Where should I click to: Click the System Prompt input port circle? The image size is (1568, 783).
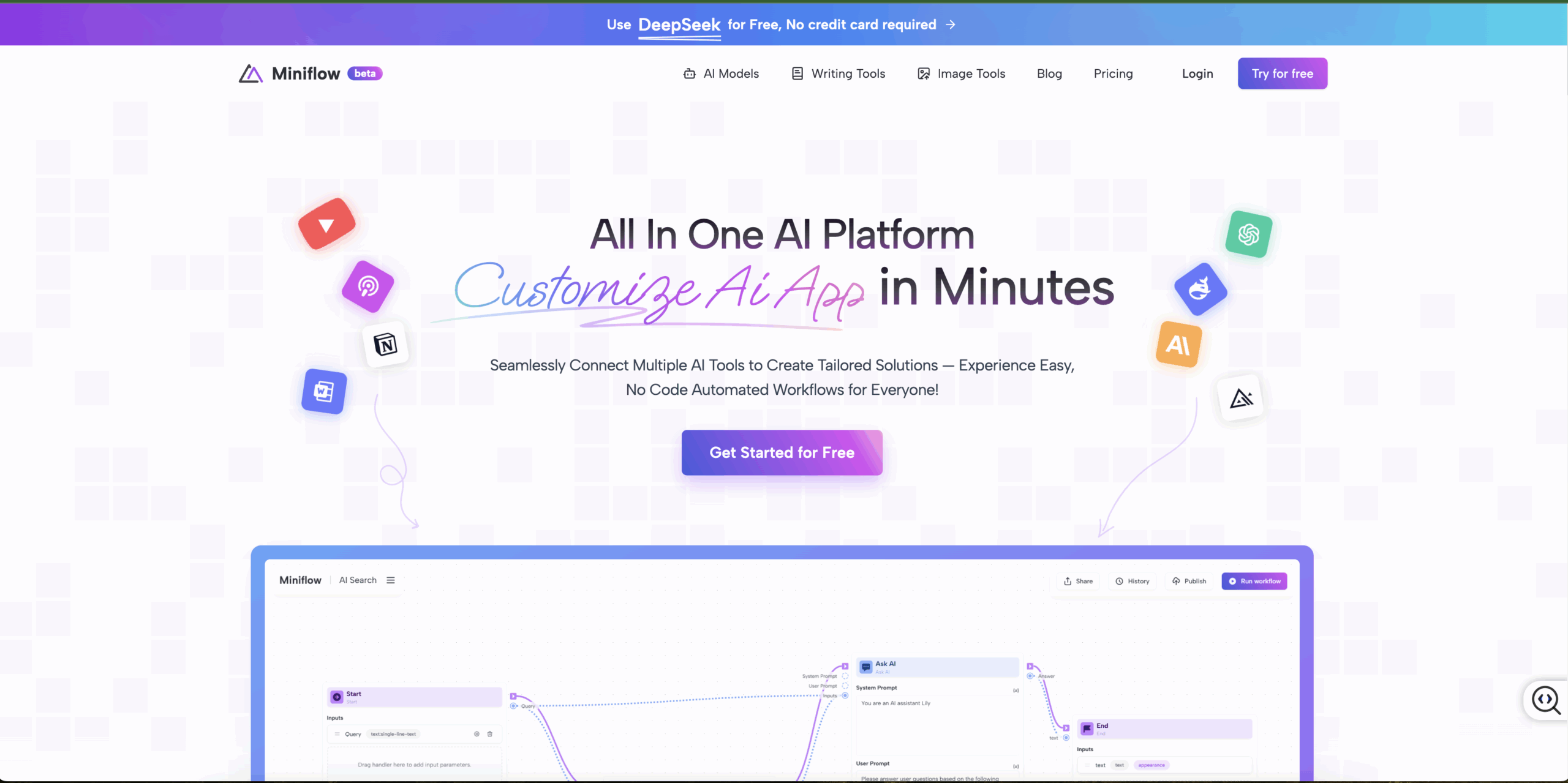[845, 676]
